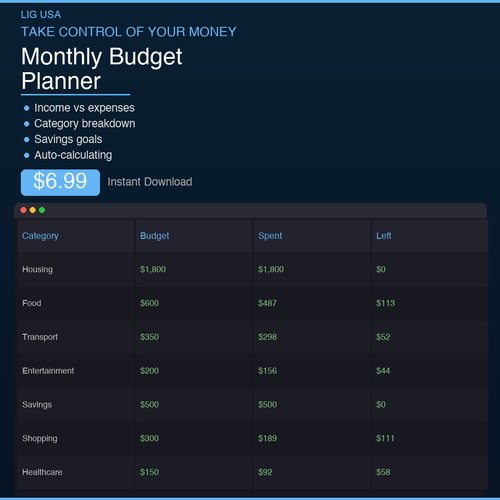Click the Shopping row label
500x500 pixels.
[x=40, y=438]
